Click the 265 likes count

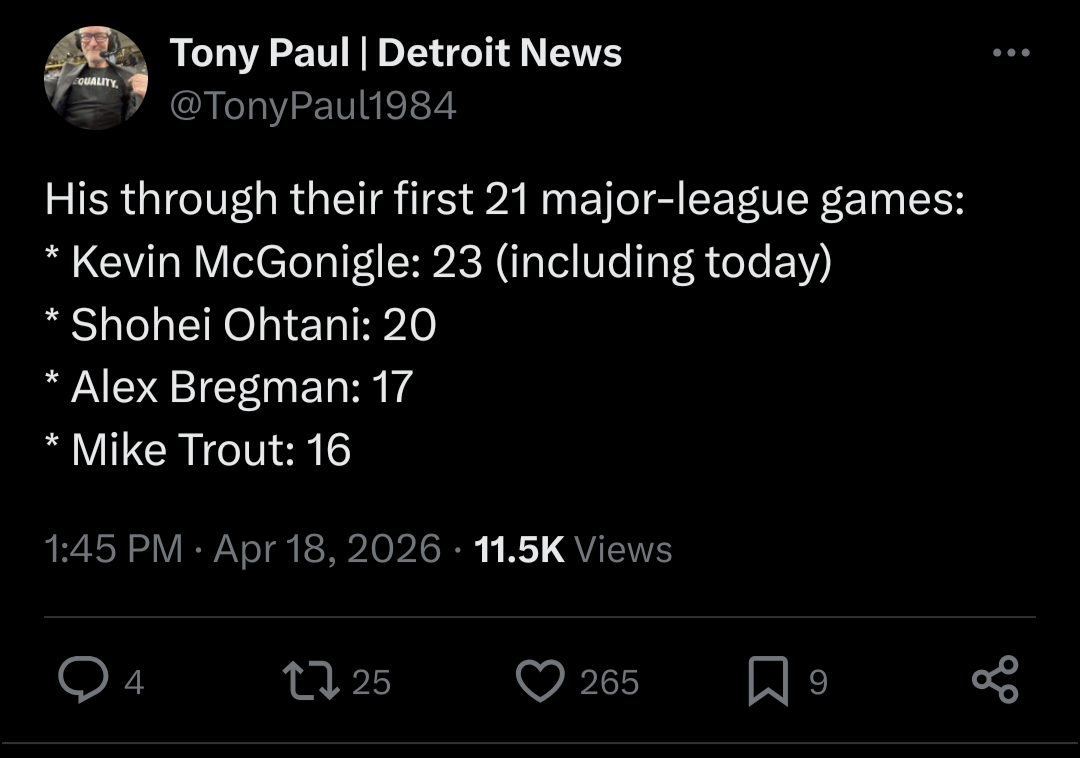point(609,682)
